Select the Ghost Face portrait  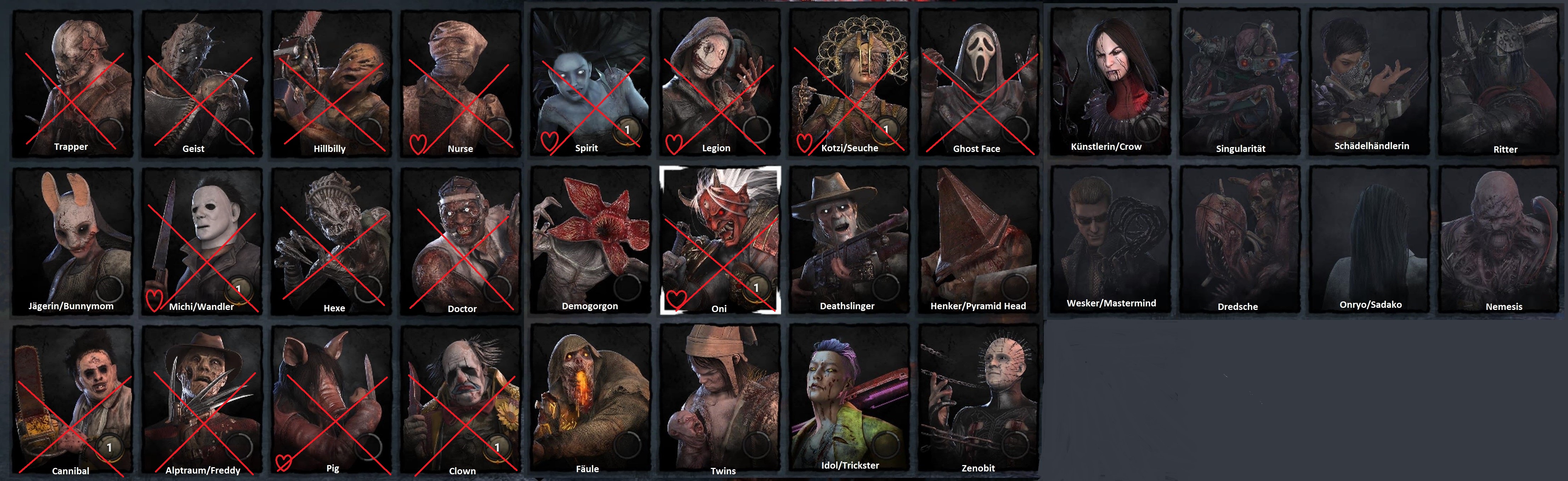point(979,83)
